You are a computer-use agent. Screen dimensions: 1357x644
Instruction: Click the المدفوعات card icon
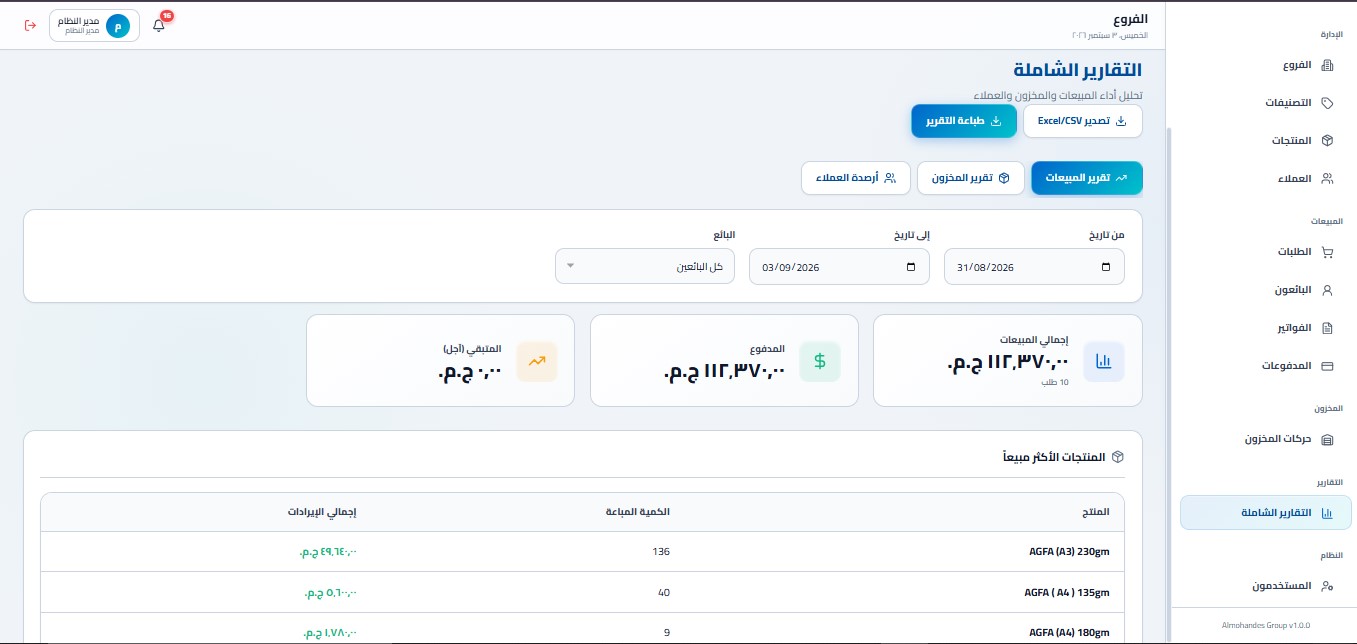pos(1328,366)
